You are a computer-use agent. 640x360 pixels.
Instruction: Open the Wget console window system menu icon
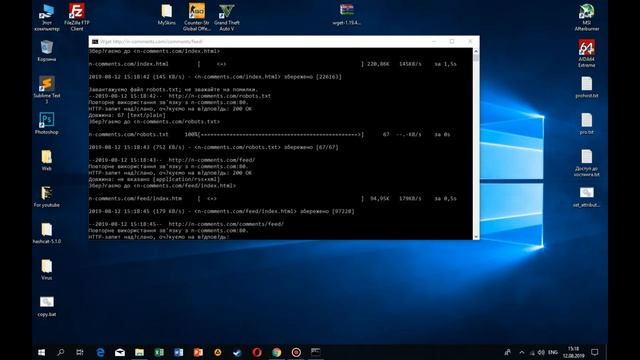95,41
